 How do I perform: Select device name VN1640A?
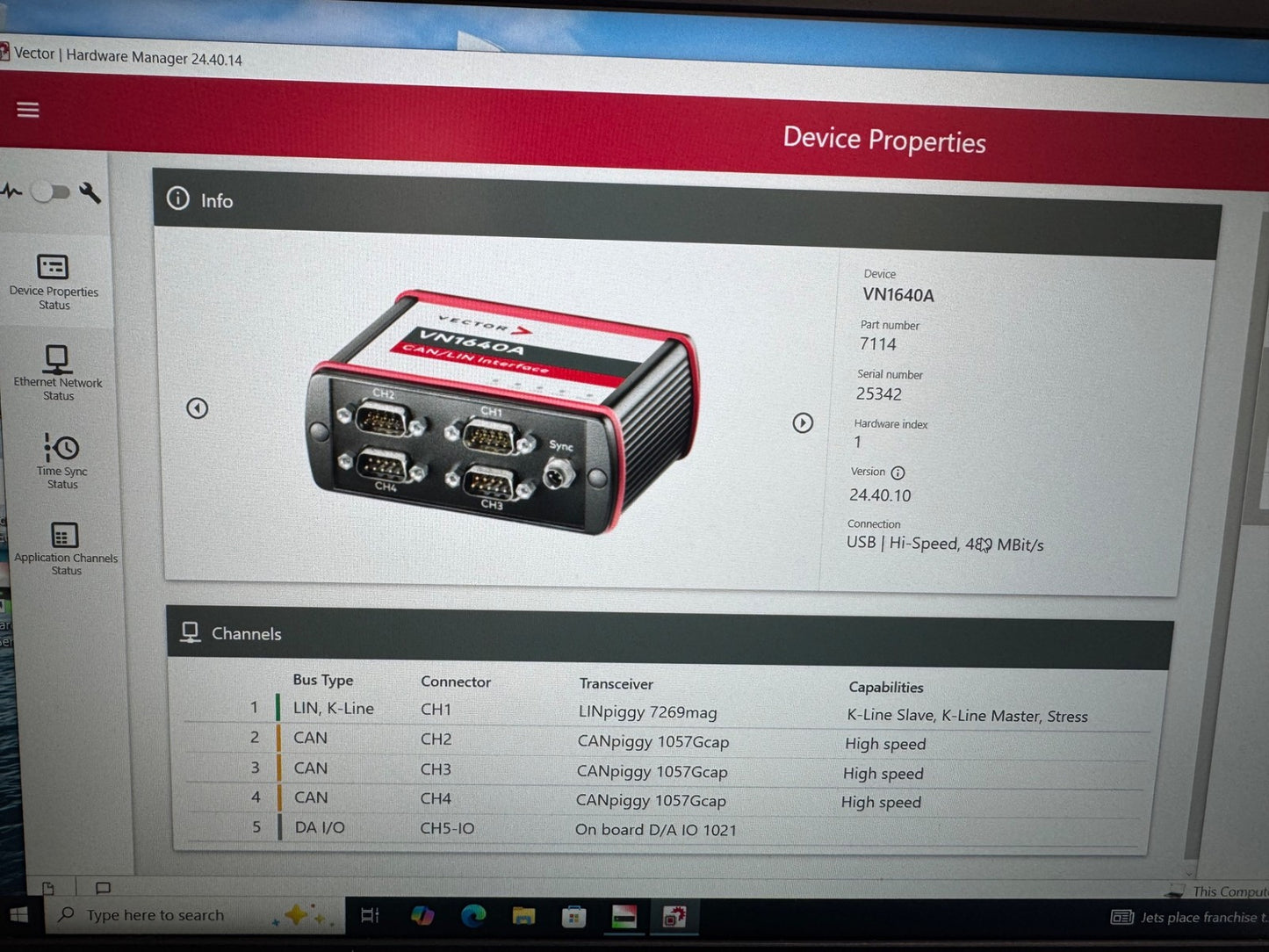coord(898,295)
